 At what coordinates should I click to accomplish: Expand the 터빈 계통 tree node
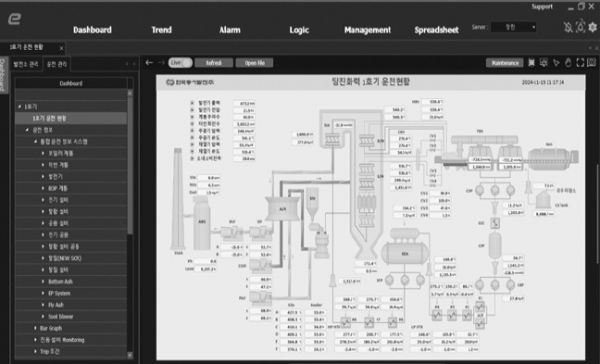(43, 165)
